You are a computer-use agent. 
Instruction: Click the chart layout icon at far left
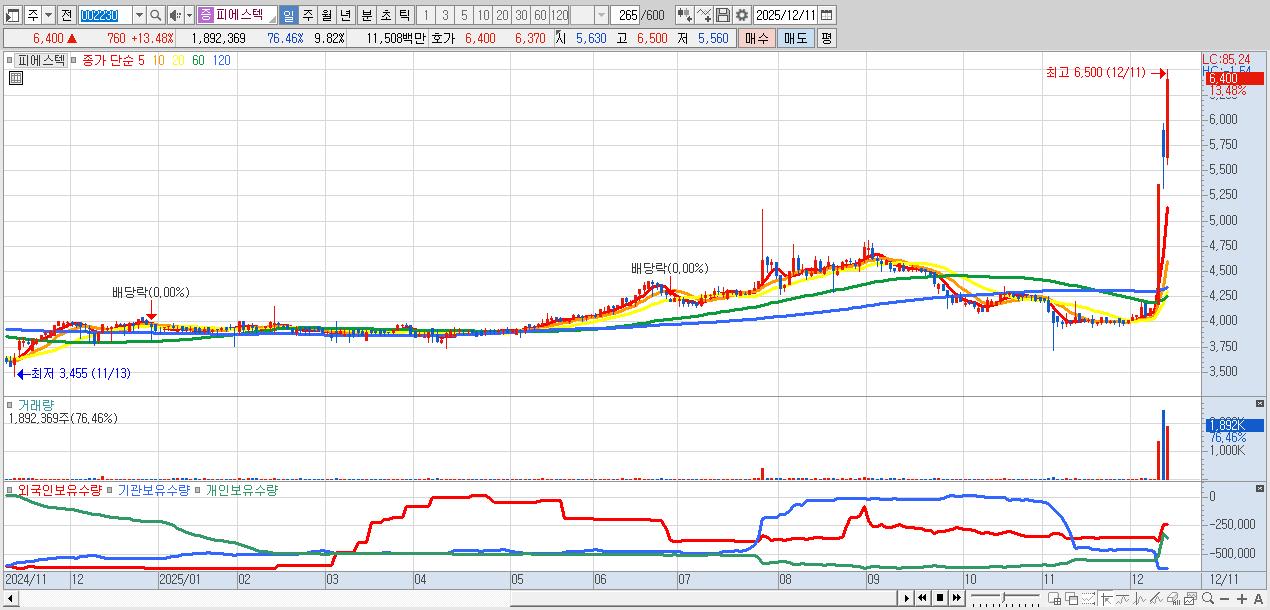(x=13, y=15)
